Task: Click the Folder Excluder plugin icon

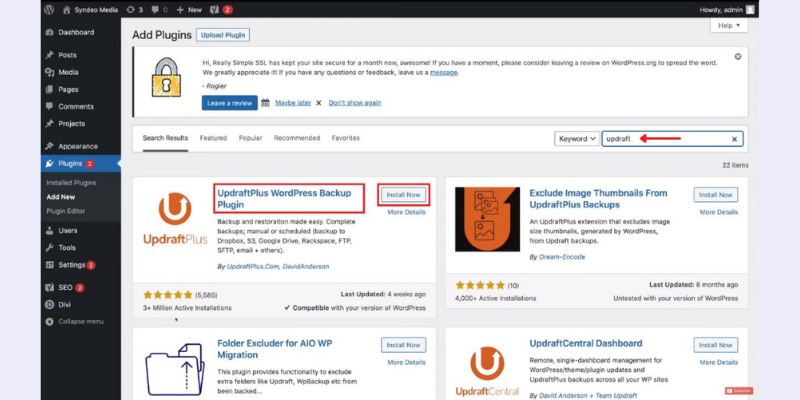Action: pyautogui.click(x=175, y=369)
